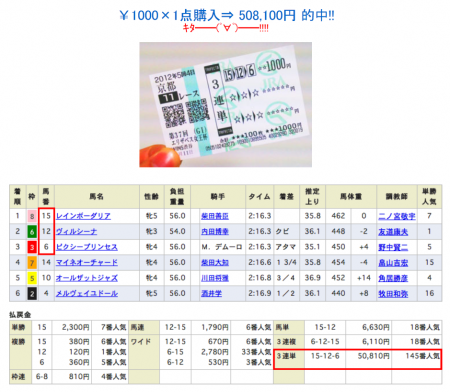Image resolution: width=450 pixels, height=392 pixels.
Task: Click the 馬体重 column header
Action: [351, 196]
